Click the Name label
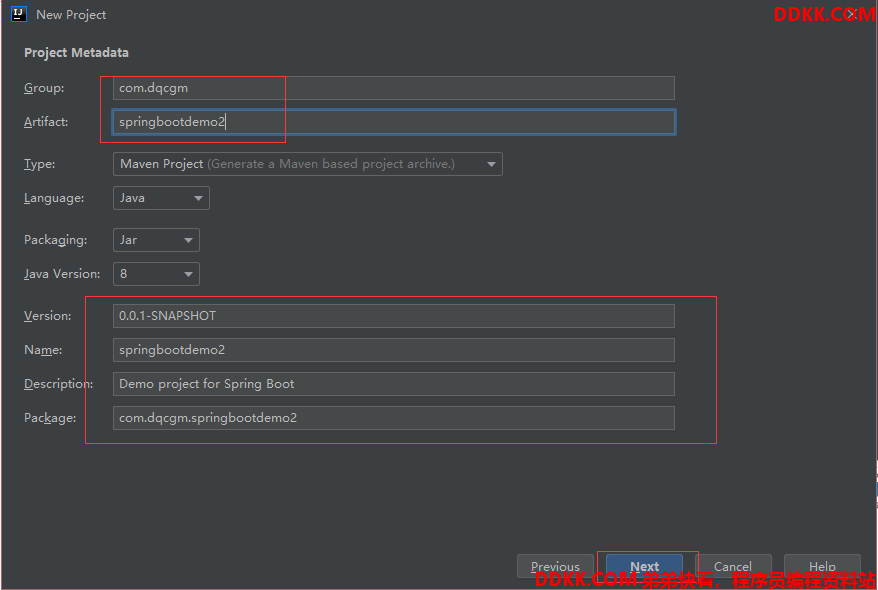Screen dimensions: 878x590 pos(43,350)
